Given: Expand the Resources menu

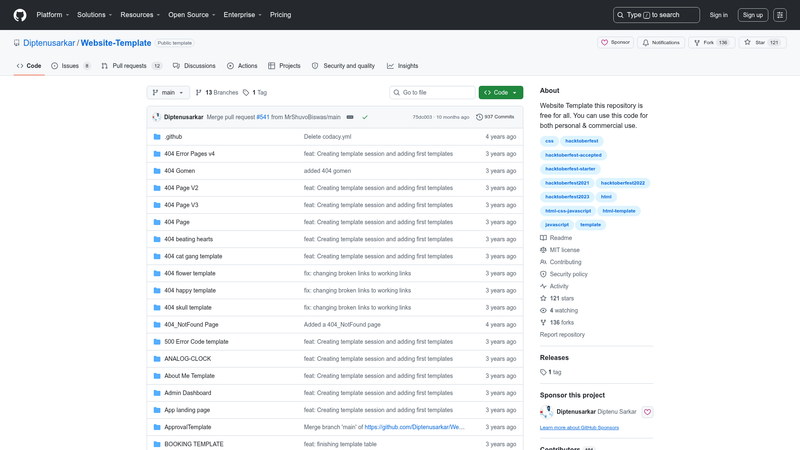Looking at the screenshot, I should (140, 15).
